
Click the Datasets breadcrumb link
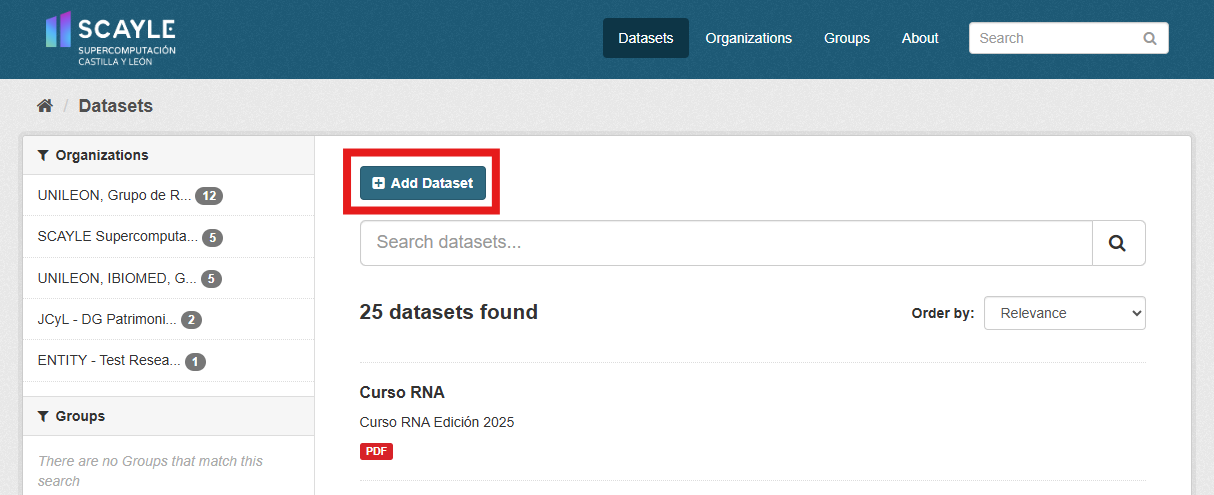click(116, 106)
